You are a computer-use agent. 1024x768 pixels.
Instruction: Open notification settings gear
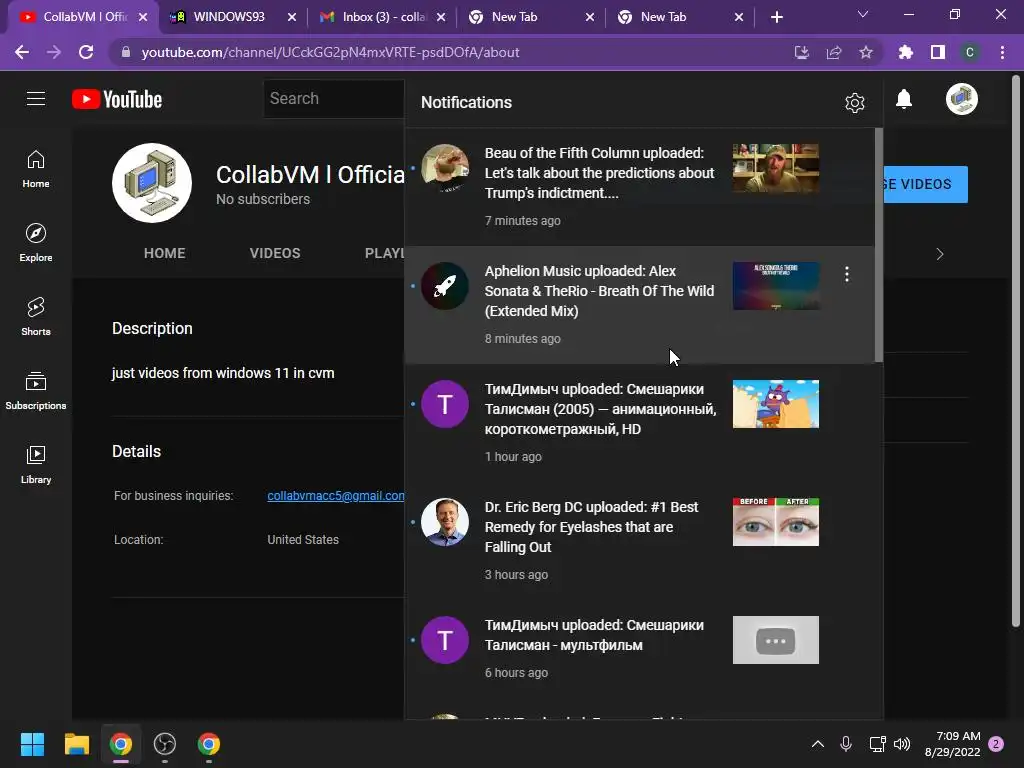854,103
